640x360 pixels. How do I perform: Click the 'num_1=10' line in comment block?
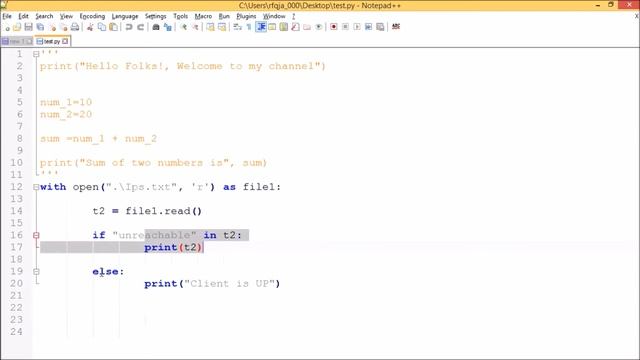pos(66,102)
